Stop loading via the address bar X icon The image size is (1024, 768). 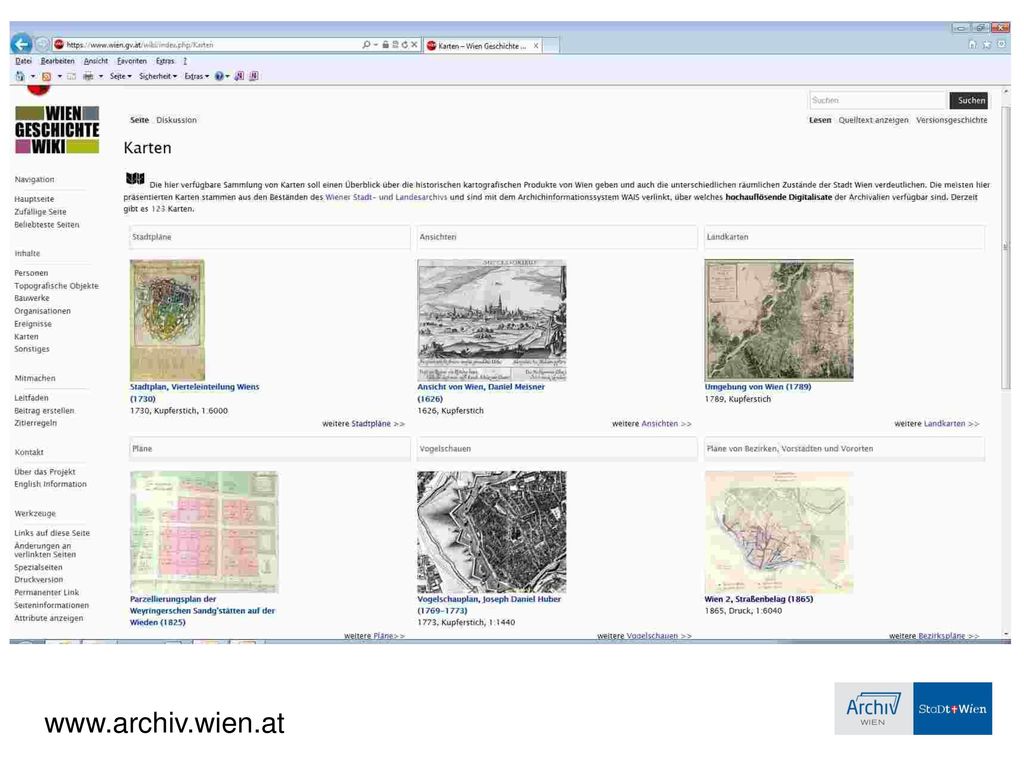[x=414, y=44]
